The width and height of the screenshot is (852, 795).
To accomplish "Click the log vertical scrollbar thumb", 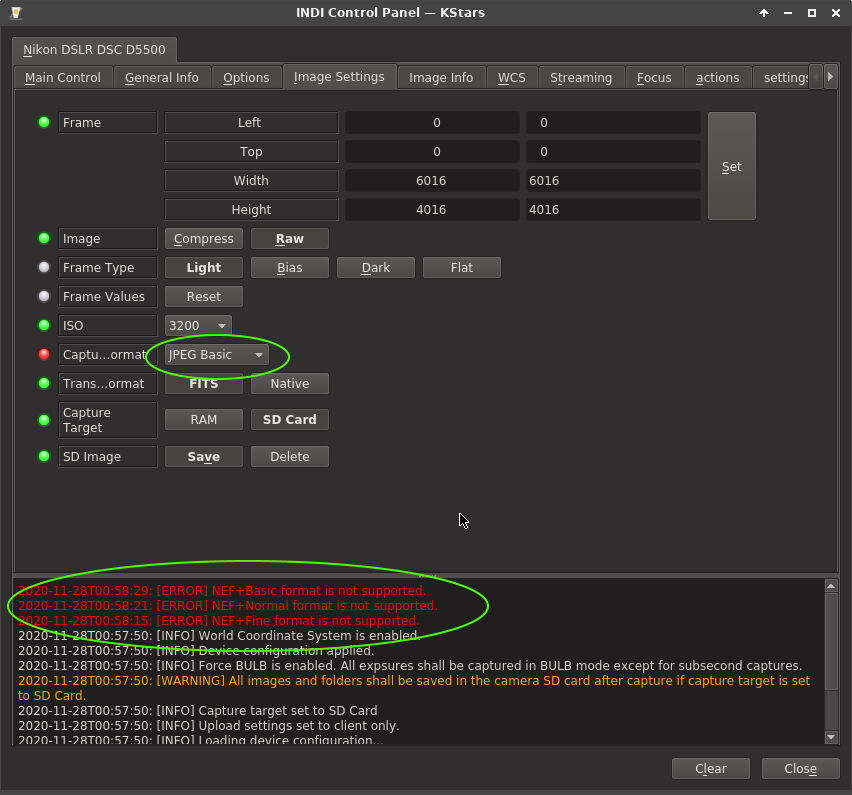I will click(831, 641).
